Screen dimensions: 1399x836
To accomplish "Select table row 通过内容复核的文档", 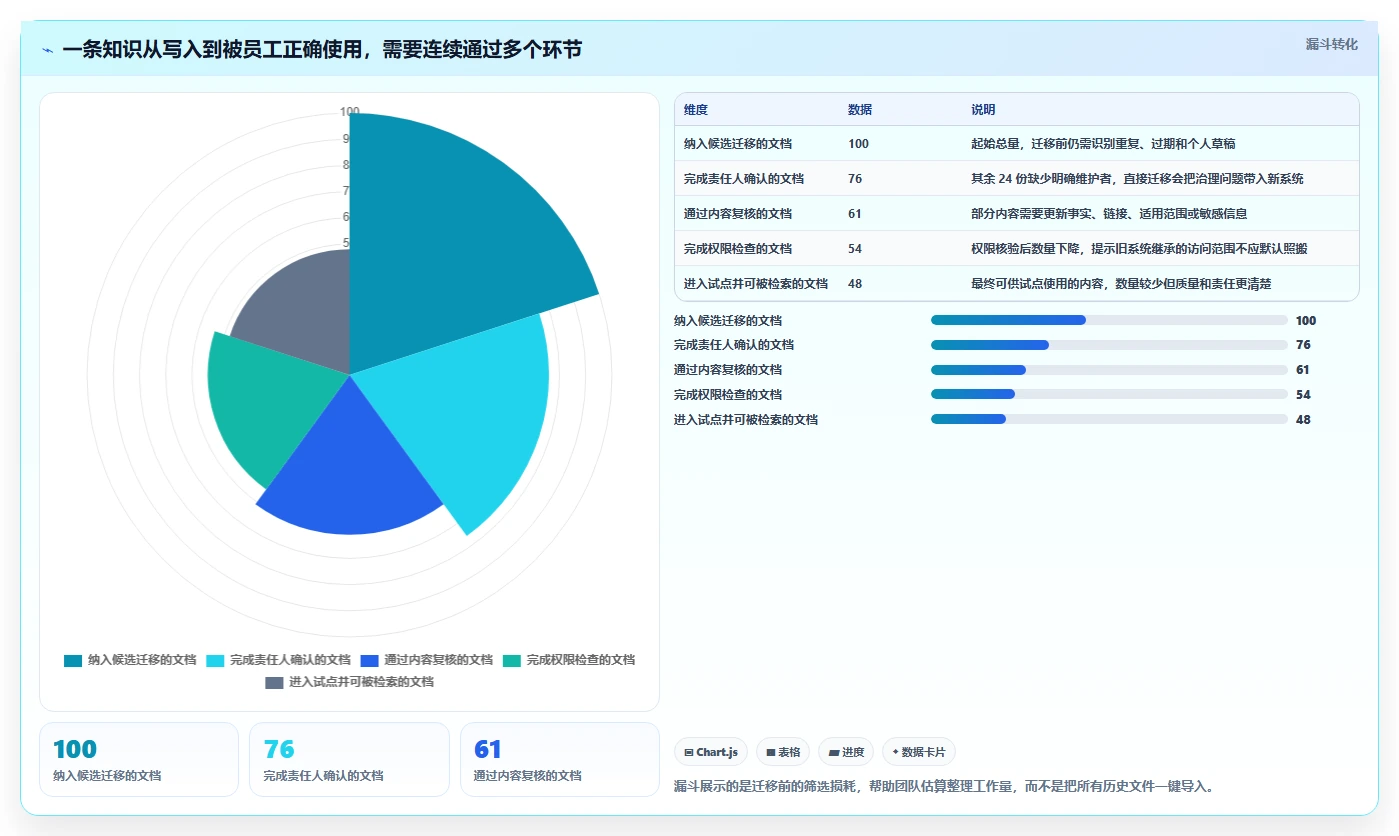I will tap(1017, 213).
